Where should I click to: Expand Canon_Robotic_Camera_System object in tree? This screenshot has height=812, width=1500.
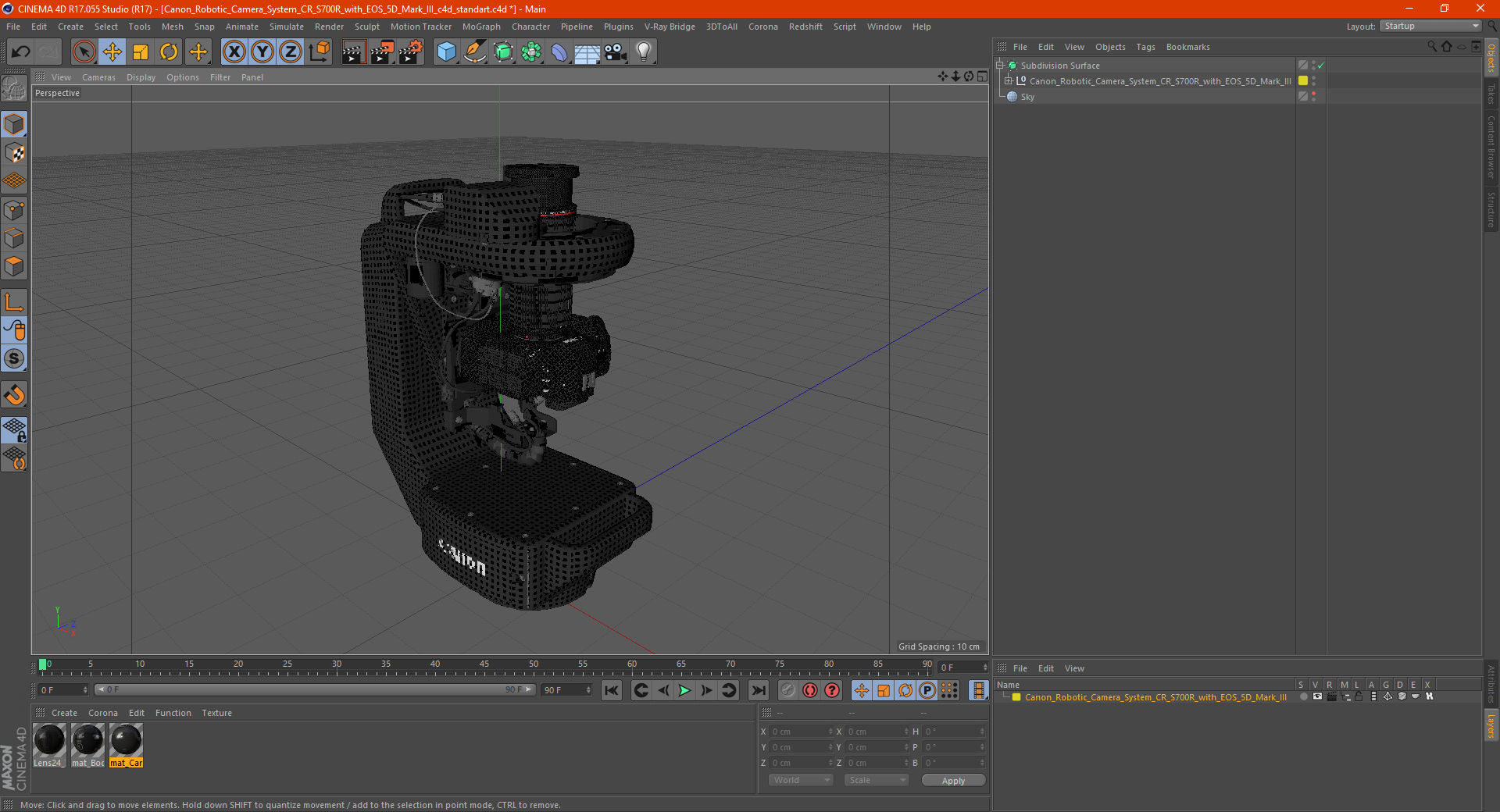(1009, 81)
